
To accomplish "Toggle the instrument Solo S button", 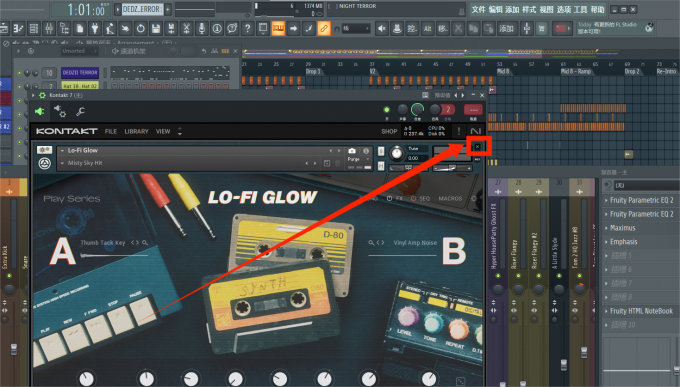I will (x=381, y=151).
